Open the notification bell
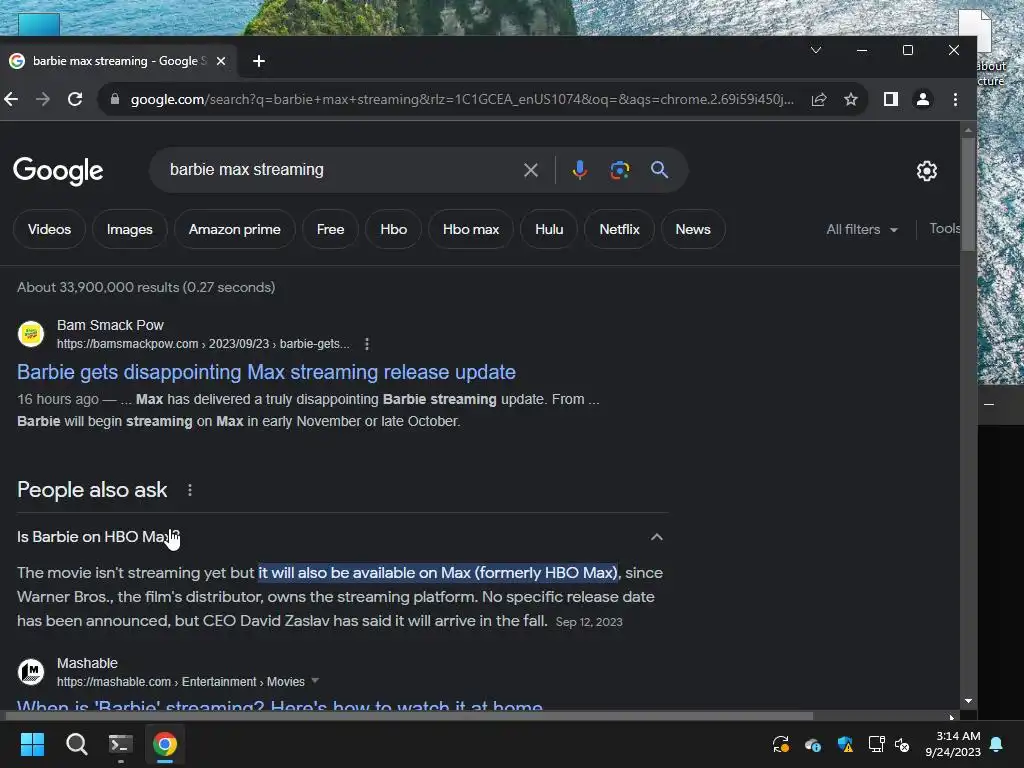The width and height of the screenshot is (1024, 768). 997,744
